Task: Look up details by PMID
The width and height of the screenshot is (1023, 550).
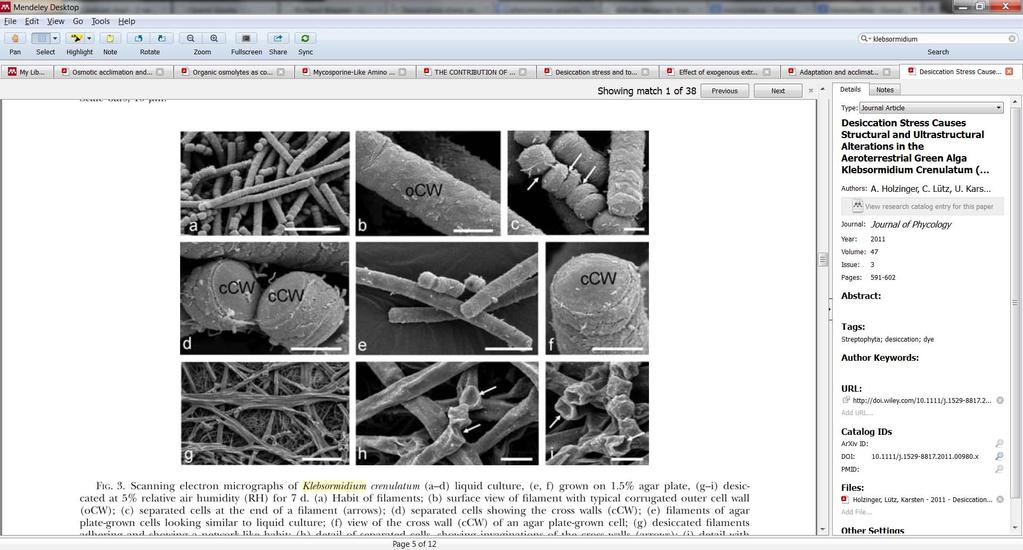Action: 999,469
